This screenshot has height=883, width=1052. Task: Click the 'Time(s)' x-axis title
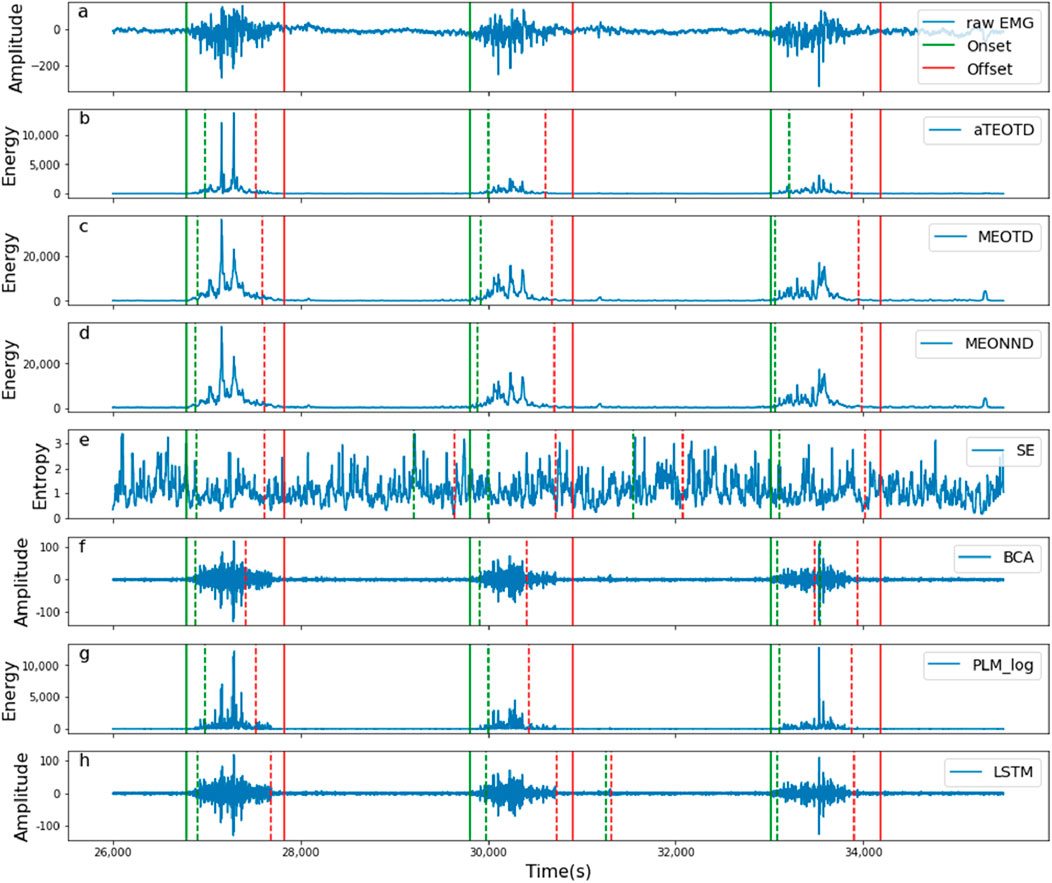(558, 871)
